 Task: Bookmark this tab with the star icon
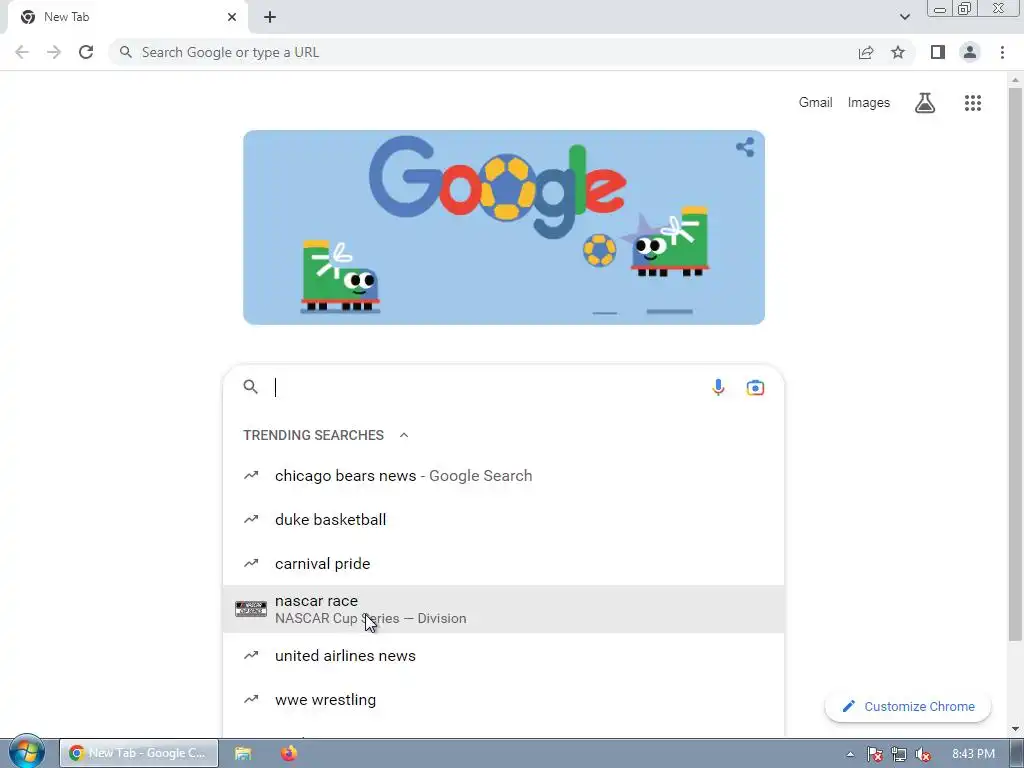[898, 52]
